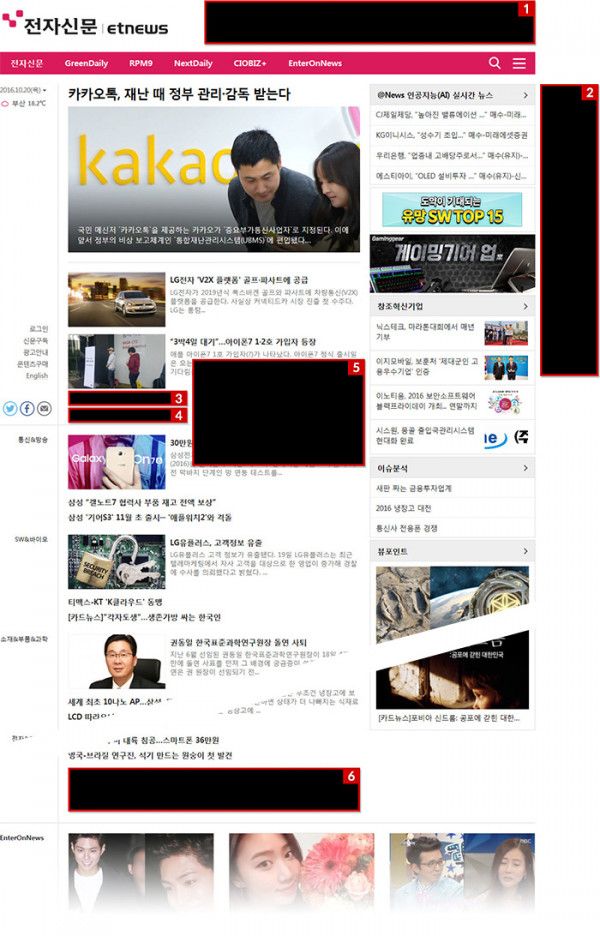Open [카드뉴스]"각자도생" 생존가방 headline

point(144,617)
